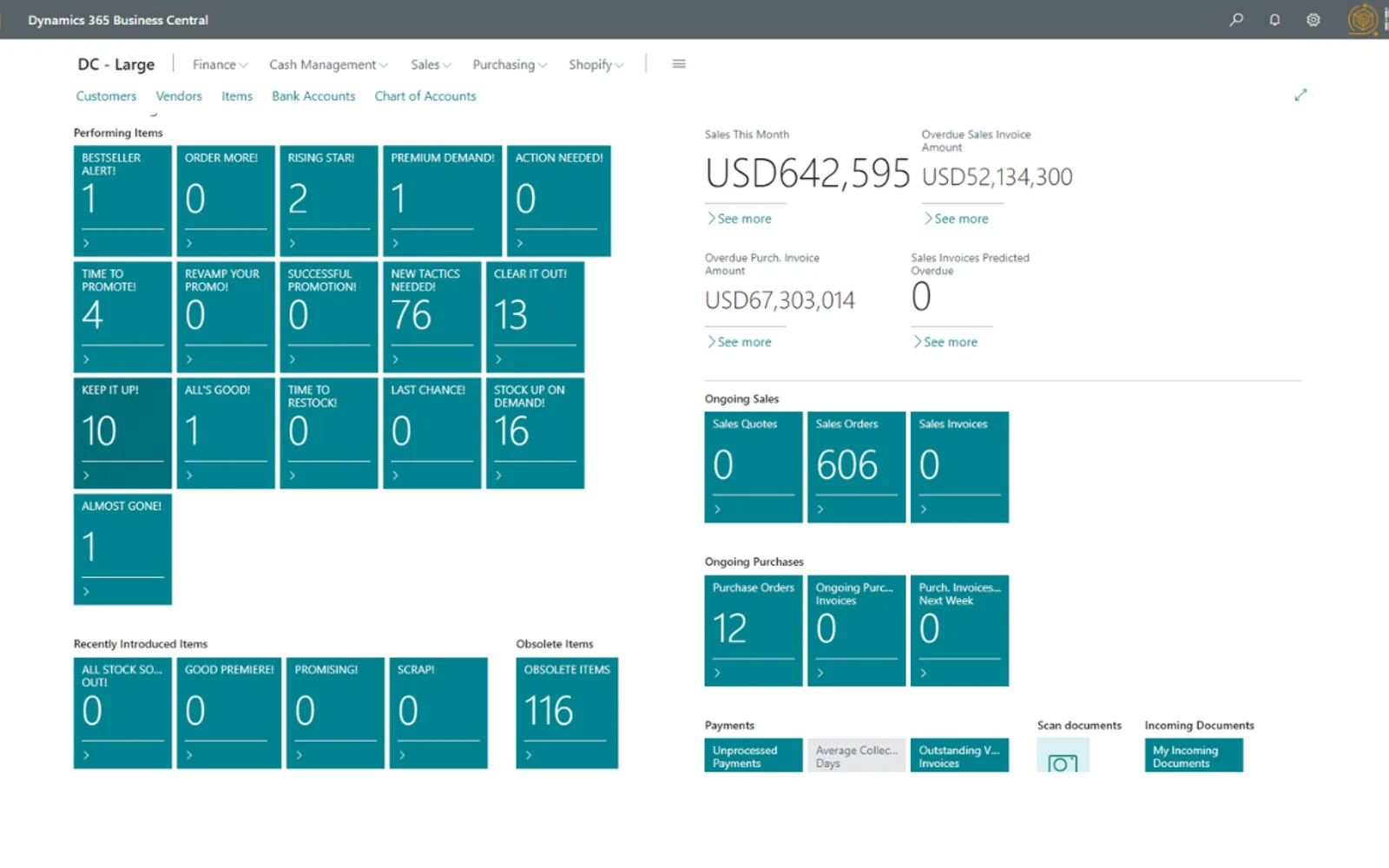This screenshot has height=868, width=1389.
Task: Open the Customers link
Action: [x=106, y=96]
